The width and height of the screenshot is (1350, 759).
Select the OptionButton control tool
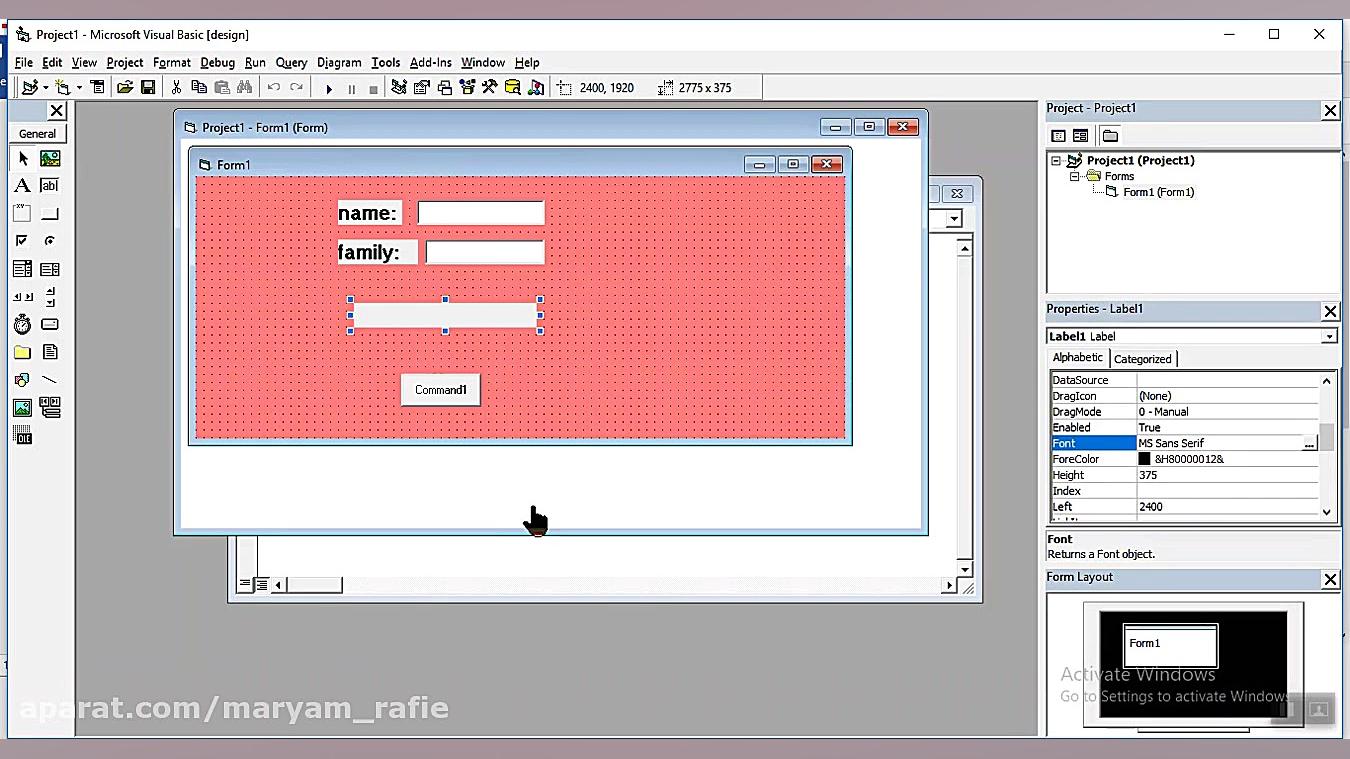(x=50, y=241)
